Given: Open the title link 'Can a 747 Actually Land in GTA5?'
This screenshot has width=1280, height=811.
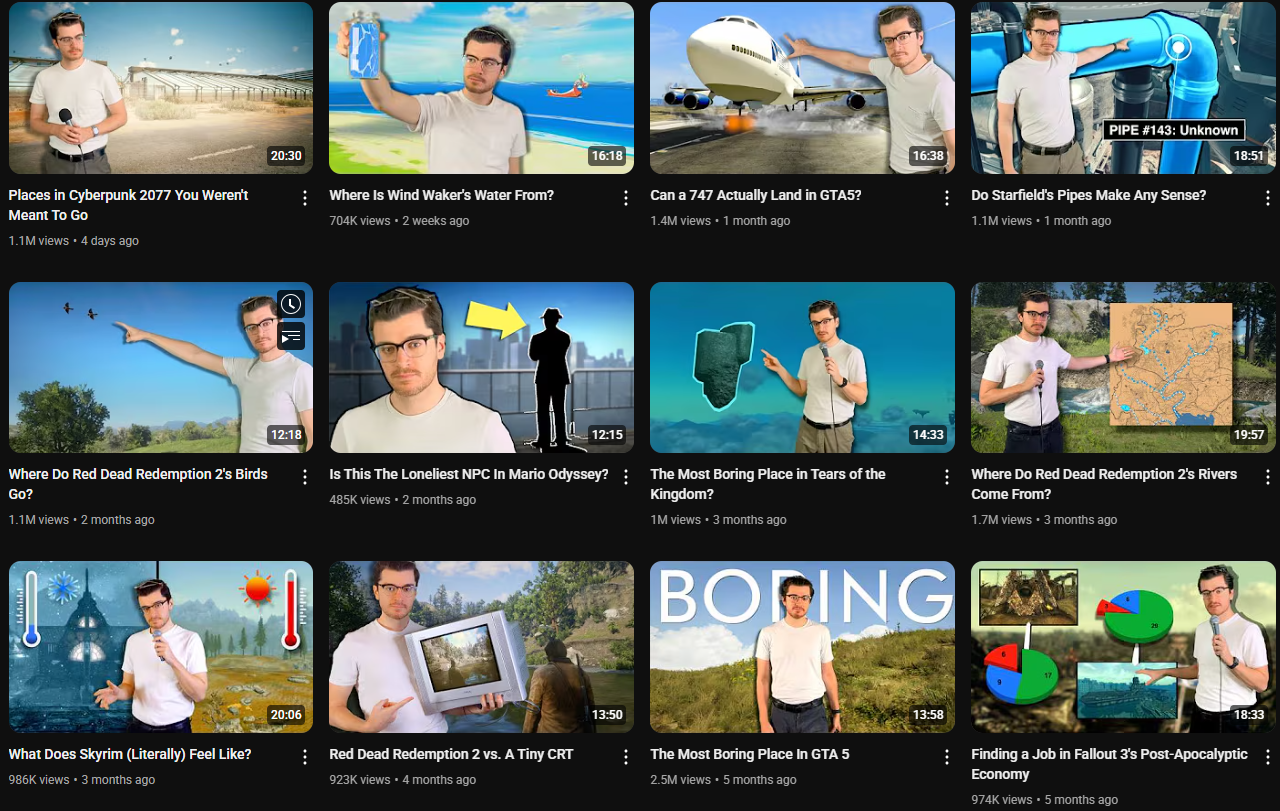Looking at the screenshot, I should (x=756, y=195).
